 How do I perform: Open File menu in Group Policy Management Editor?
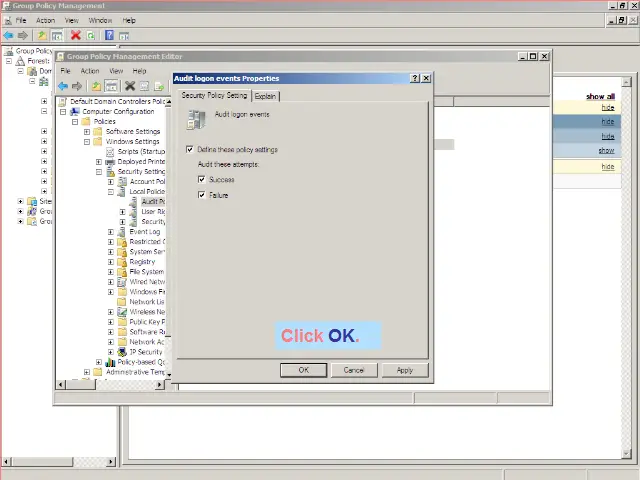pyautogui.click(x=66, y=71)
